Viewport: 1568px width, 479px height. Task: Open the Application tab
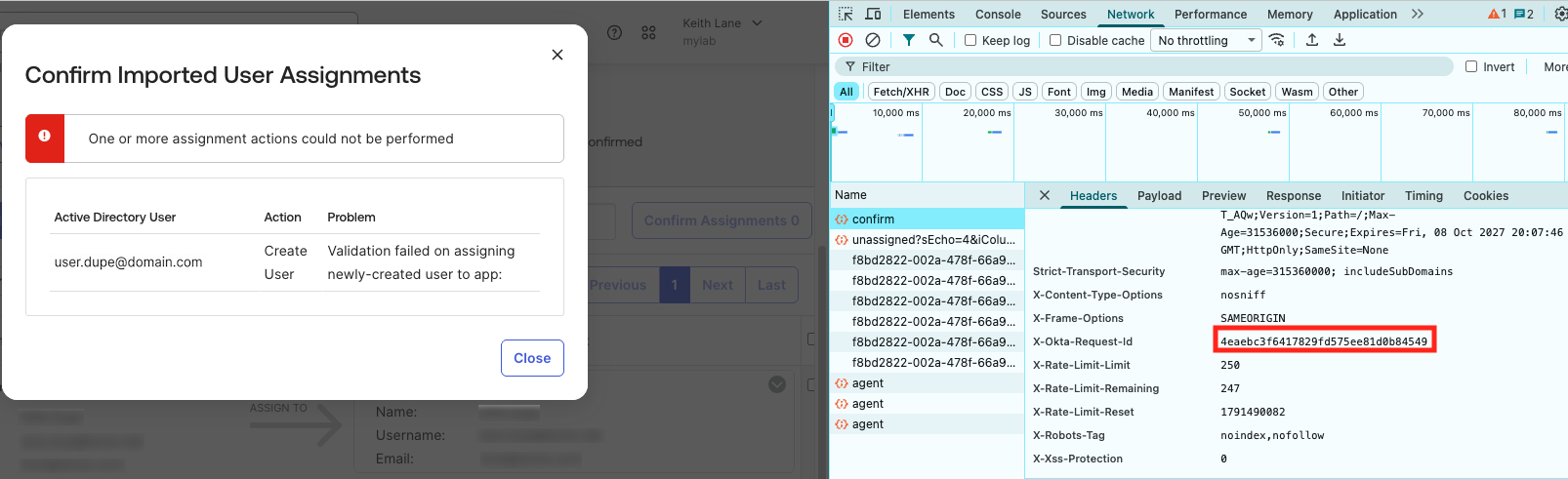tap(1365, 14)
